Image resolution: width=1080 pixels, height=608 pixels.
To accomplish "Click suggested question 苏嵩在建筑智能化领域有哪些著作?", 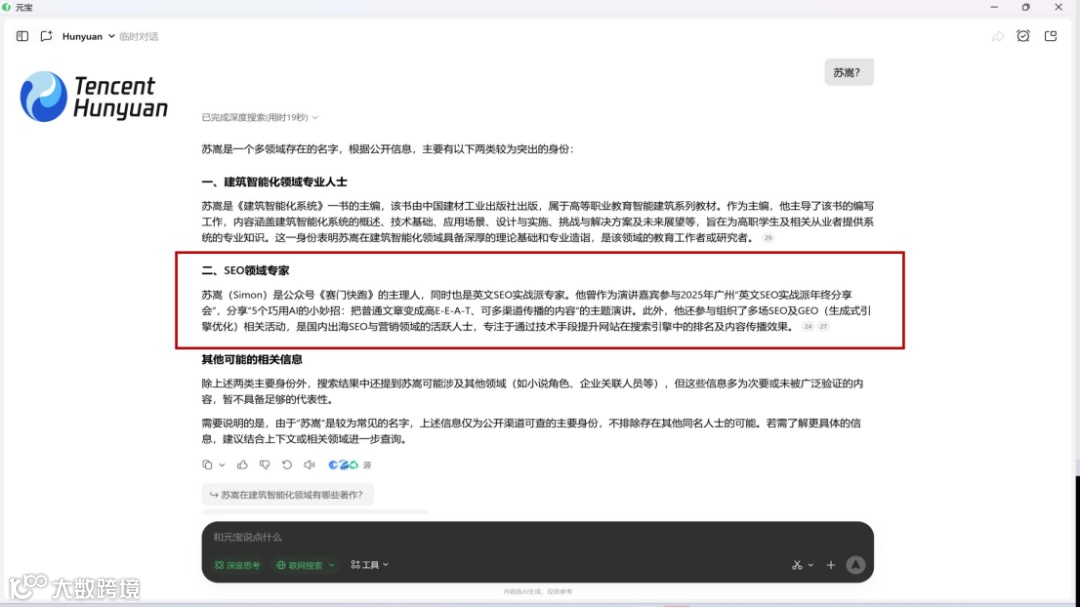I will pyautogui.click(x=287, y=494).
